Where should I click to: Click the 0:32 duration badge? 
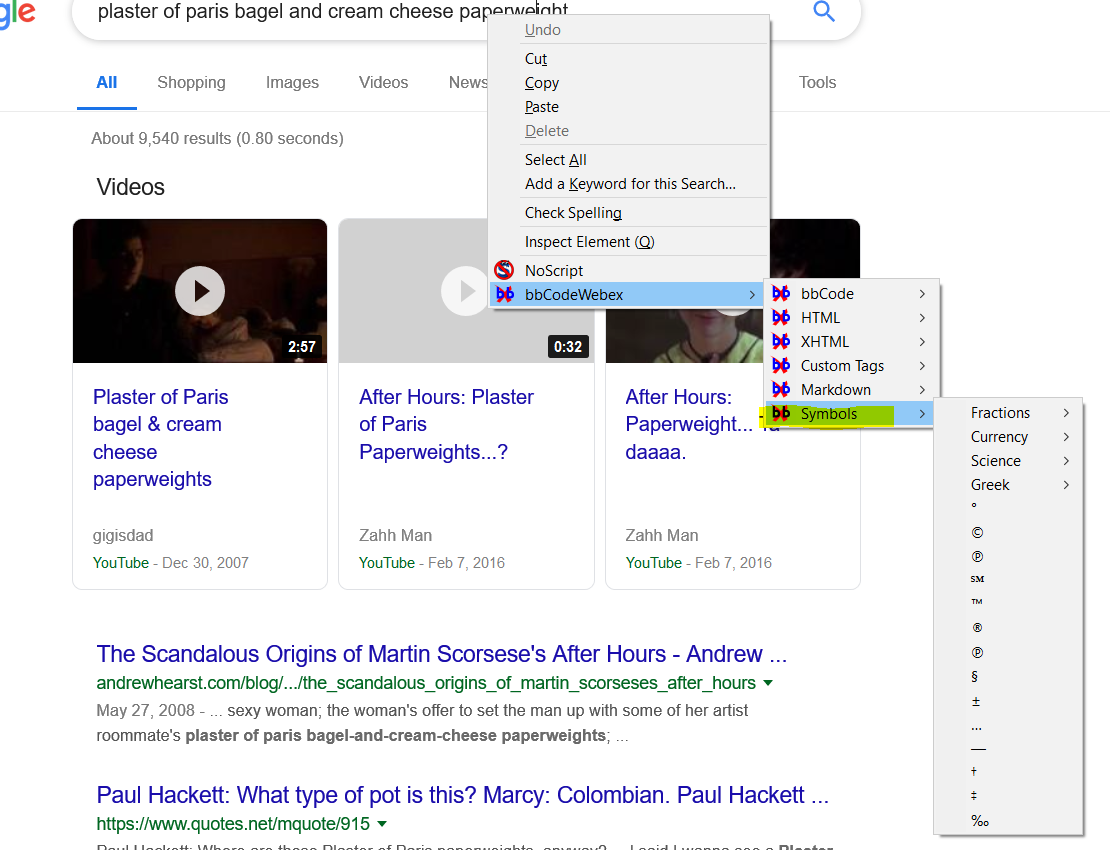(568, 347)
